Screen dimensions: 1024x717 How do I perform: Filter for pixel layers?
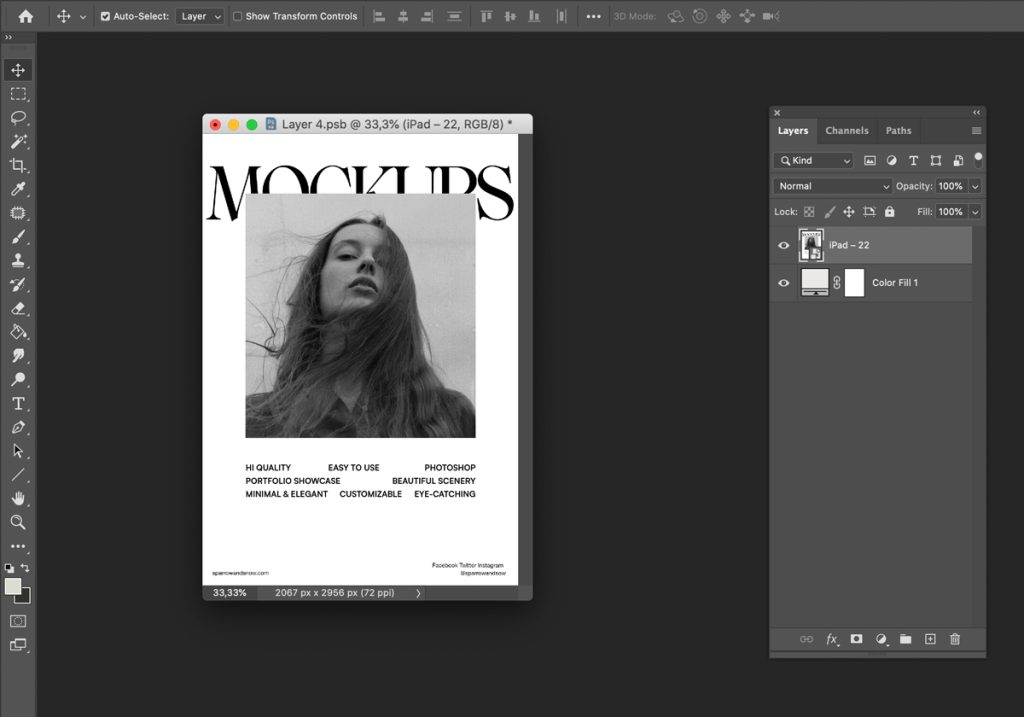(x=870, y=161)
